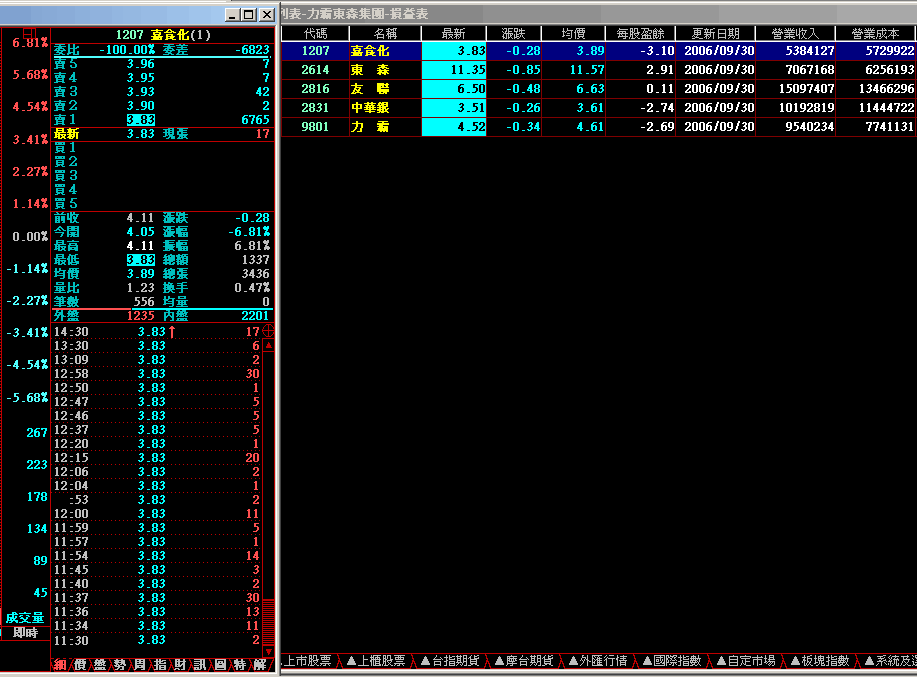Open the 板塊指數 market tab
Screen dimensions: 917x678
point(820,661)
